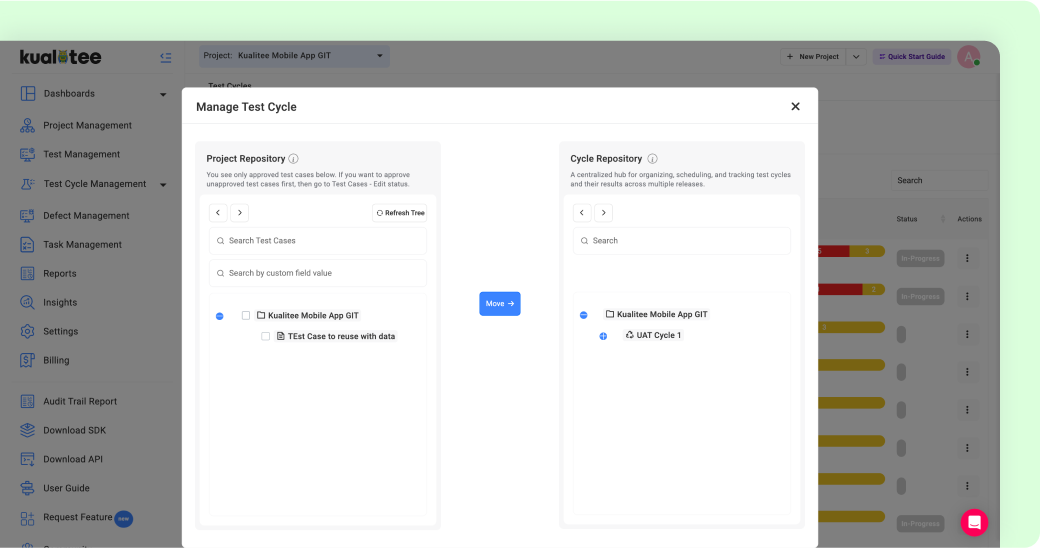1040x548 pixels.
Task: Check TEst Case to reuse with data
Action: pyautogui.click(x=265, y=336)
